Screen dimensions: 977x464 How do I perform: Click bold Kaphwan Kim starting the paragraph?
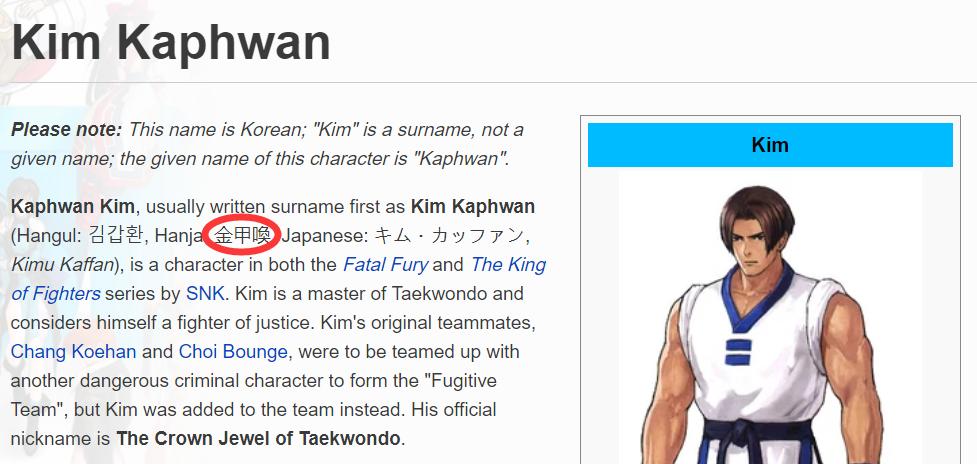point(72,207)
